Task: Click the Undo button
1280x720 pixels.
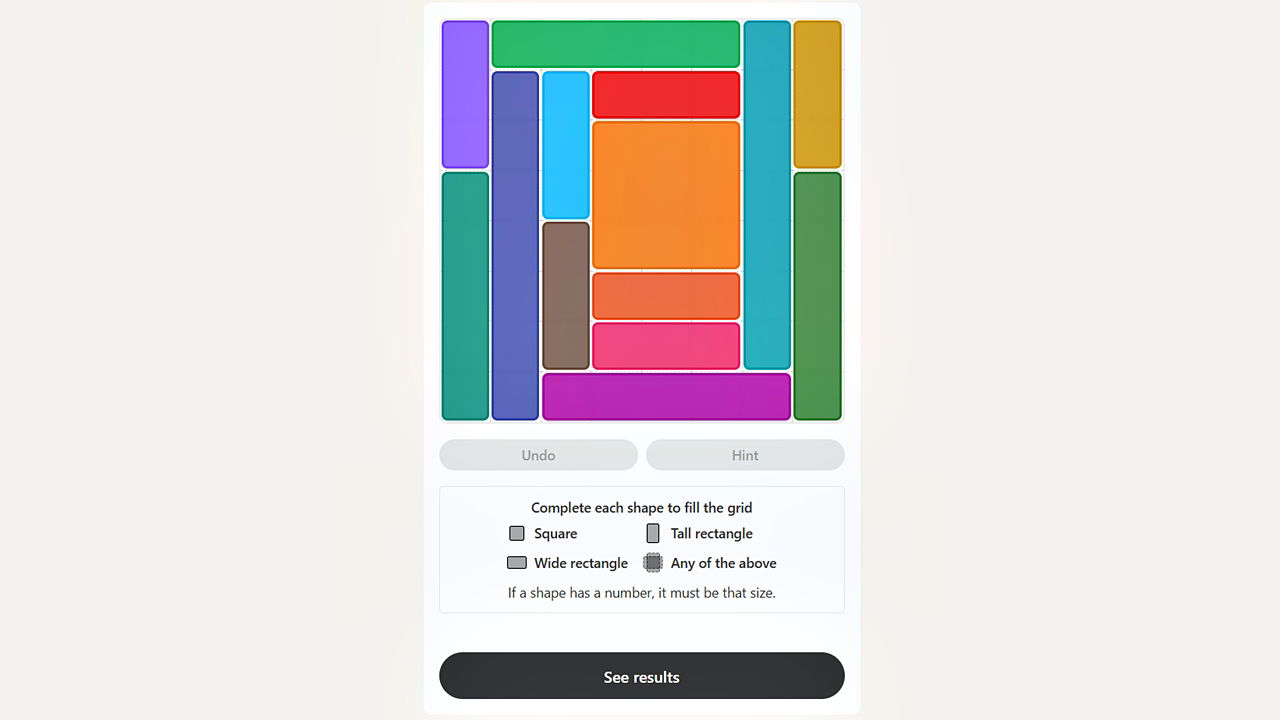Action: 538,455
